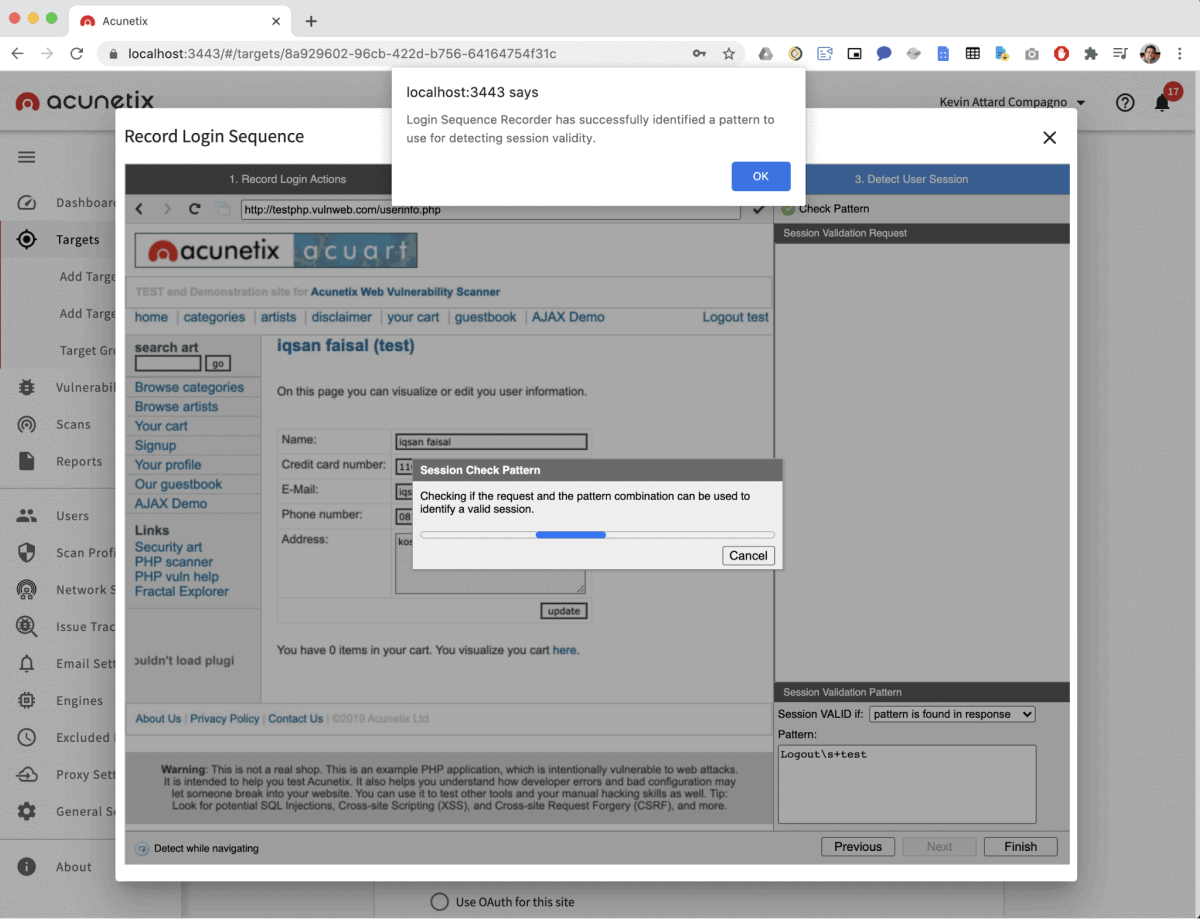Click OK in the localhost alert dialog

point(761,176)
